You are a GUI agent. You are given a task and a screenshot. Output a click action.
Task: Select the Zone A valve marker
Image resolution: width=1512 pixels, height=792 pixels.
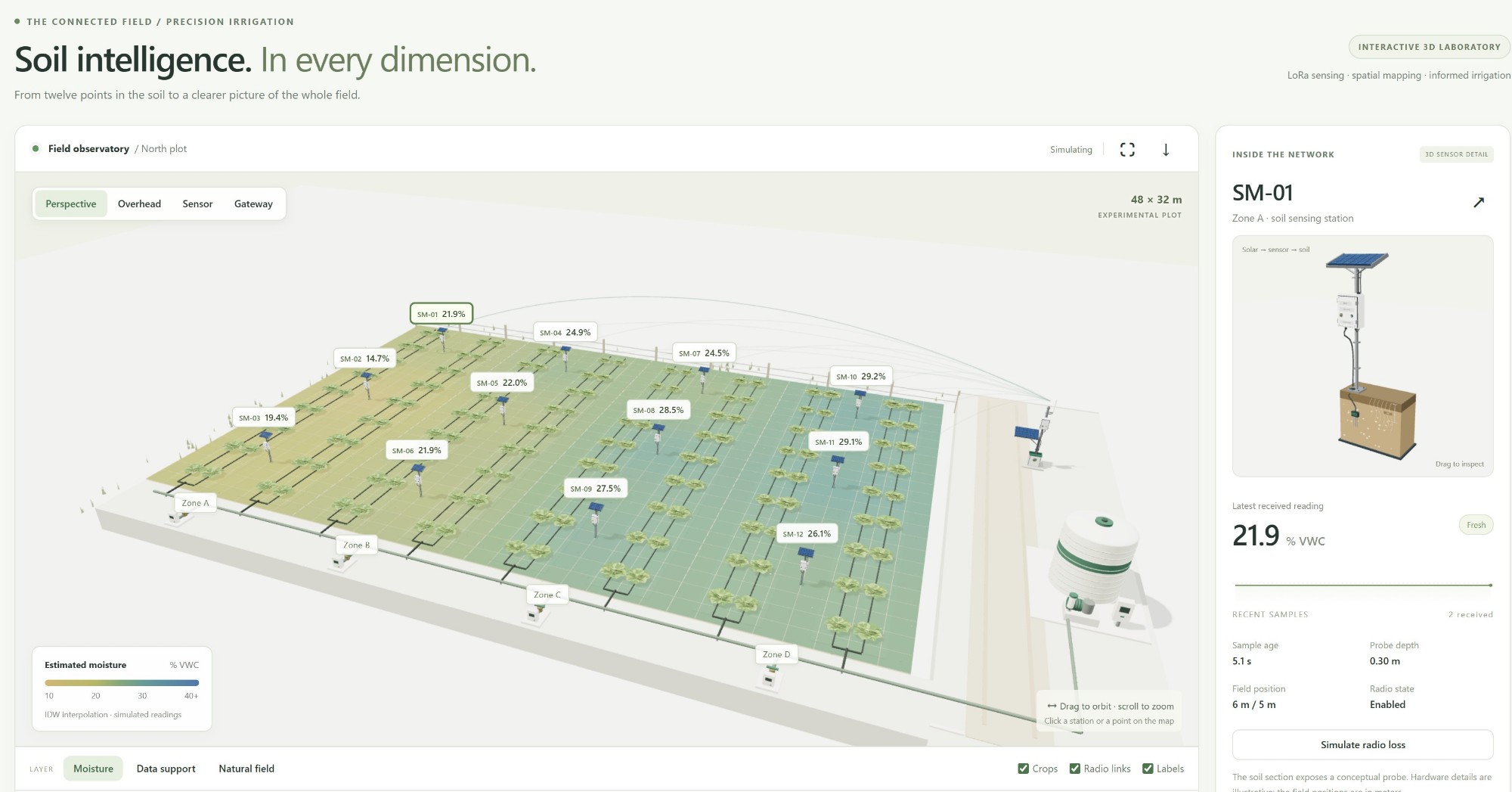(x=195, y=503)
